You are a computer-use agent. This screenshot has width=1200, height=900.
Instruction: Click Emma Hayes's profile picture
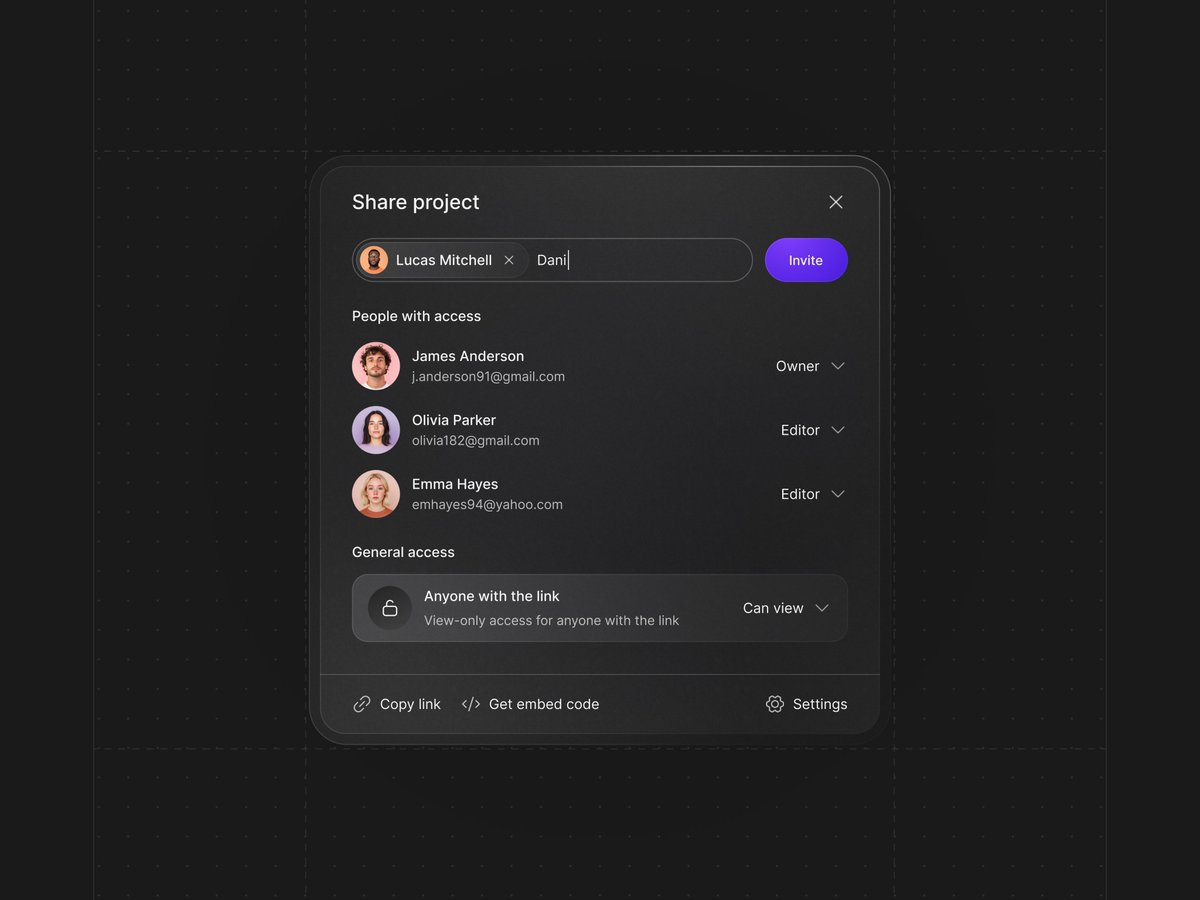click(375, 493)
